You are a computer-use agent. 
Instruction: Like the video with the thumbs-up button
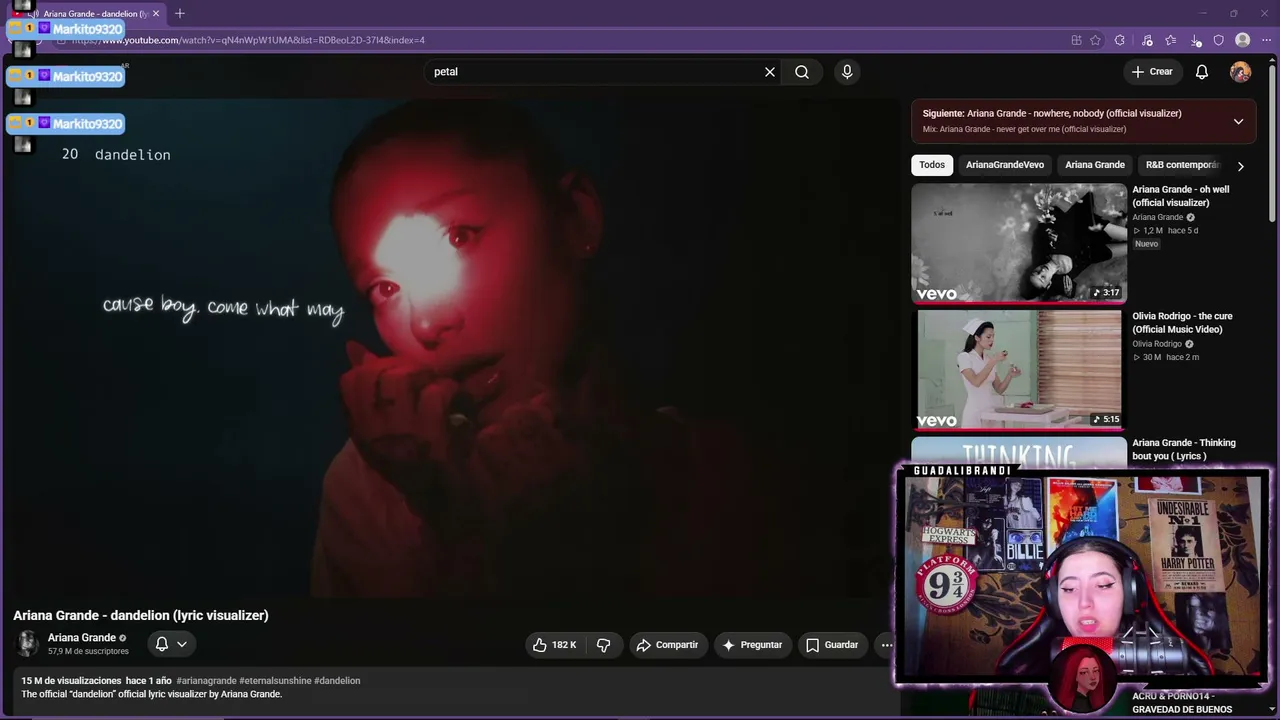coord(554,645)
